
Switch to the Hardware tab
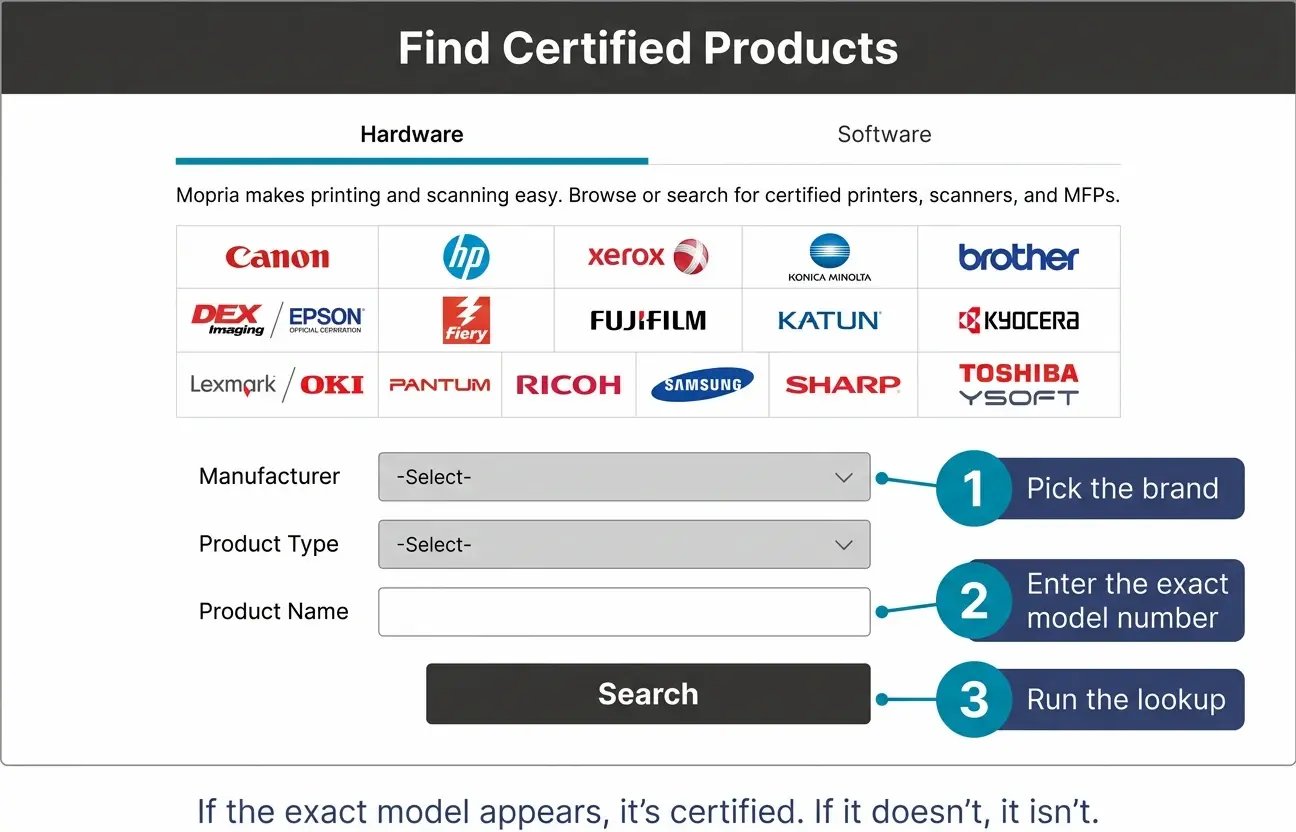pyautogui.click(x=412, y=136)
